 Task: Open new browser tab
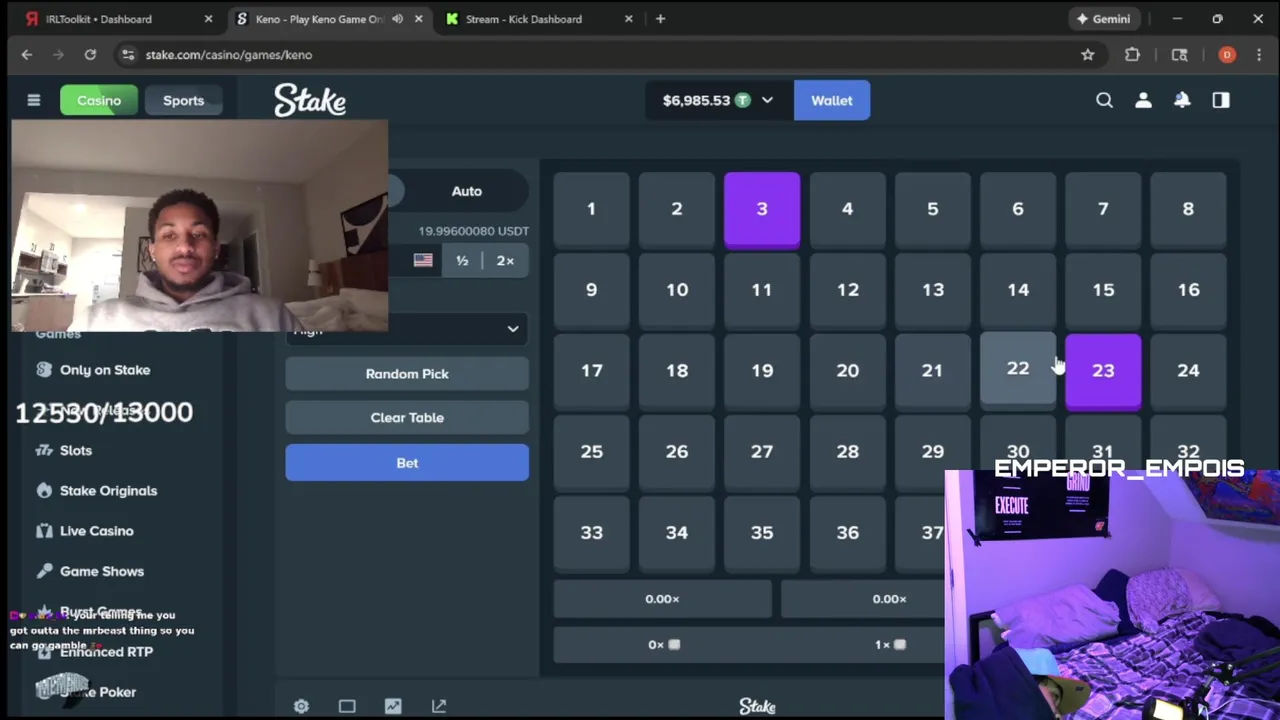pyautogui.click(x=660, y=19)
